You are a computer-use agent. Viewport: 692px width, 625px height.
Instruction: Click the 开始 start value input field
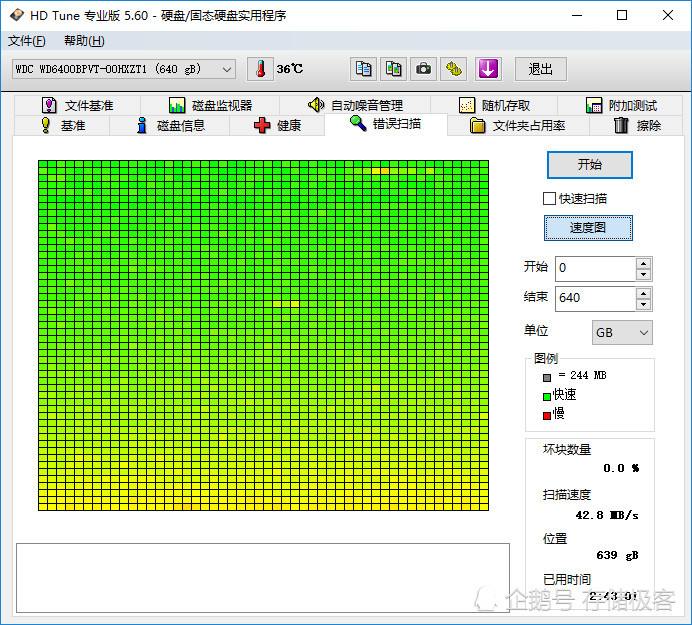[x=595, y=268]
